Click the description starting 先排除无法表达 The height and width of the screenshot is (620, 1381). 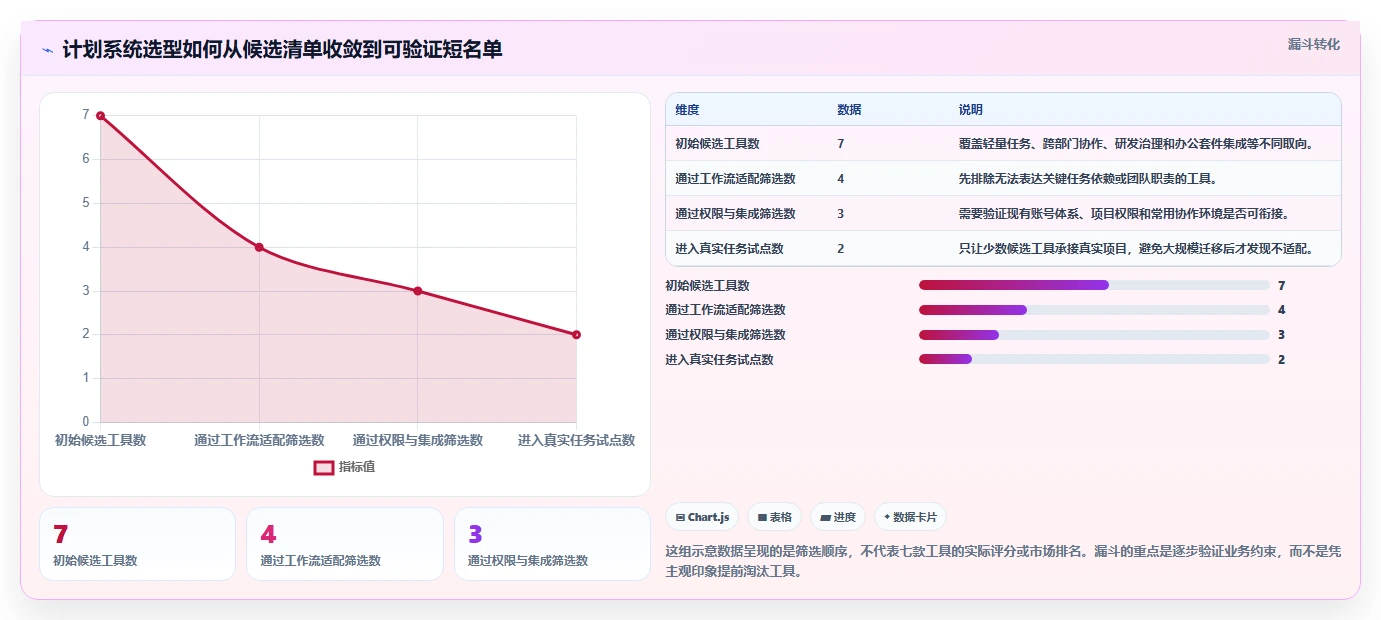click(x=1087, y=179)
